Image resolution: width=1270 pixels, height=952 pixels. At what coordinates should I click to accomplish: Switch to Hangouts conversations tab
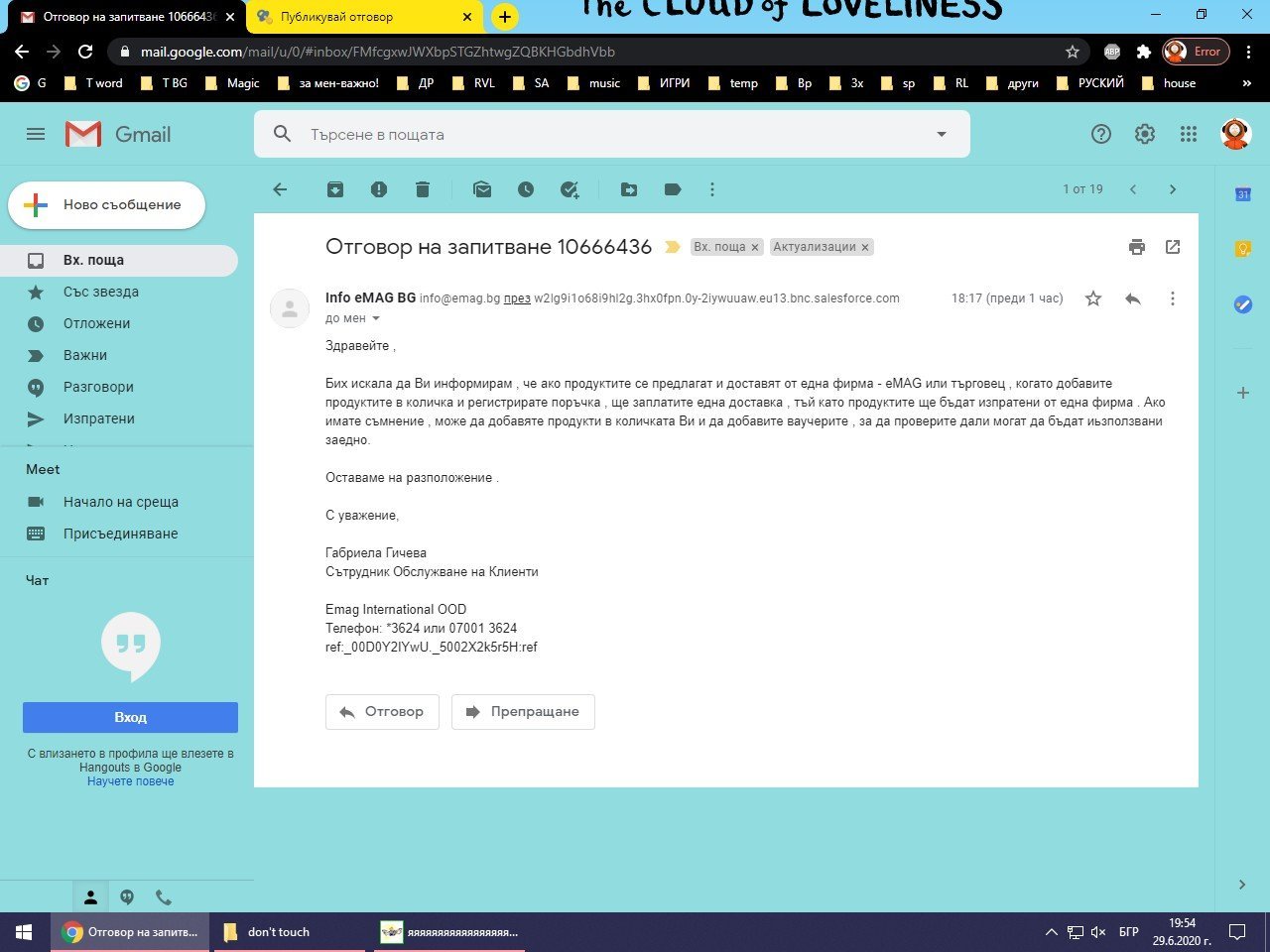127,897
